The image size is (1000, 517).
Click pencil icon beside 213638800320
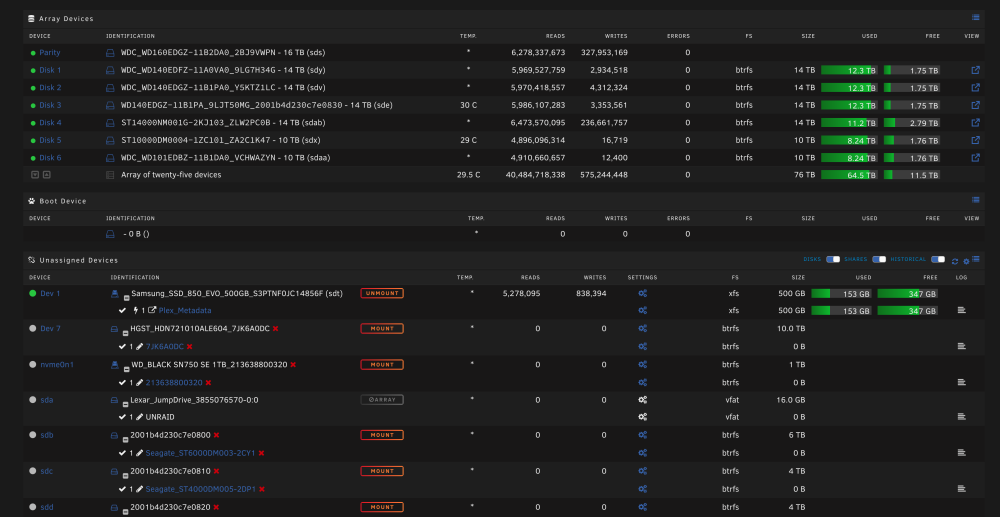tap(140, 382)
